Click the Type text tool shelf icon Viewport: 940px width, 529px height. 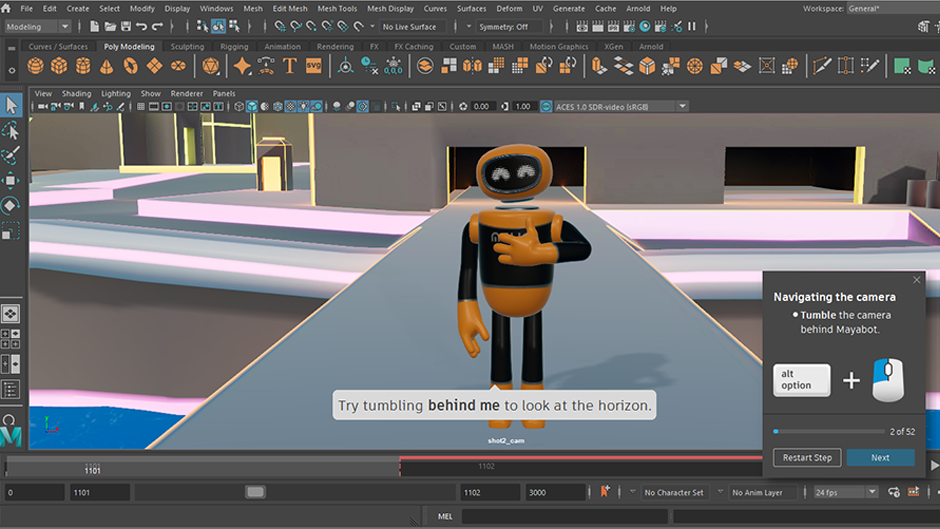click(290, 66)
